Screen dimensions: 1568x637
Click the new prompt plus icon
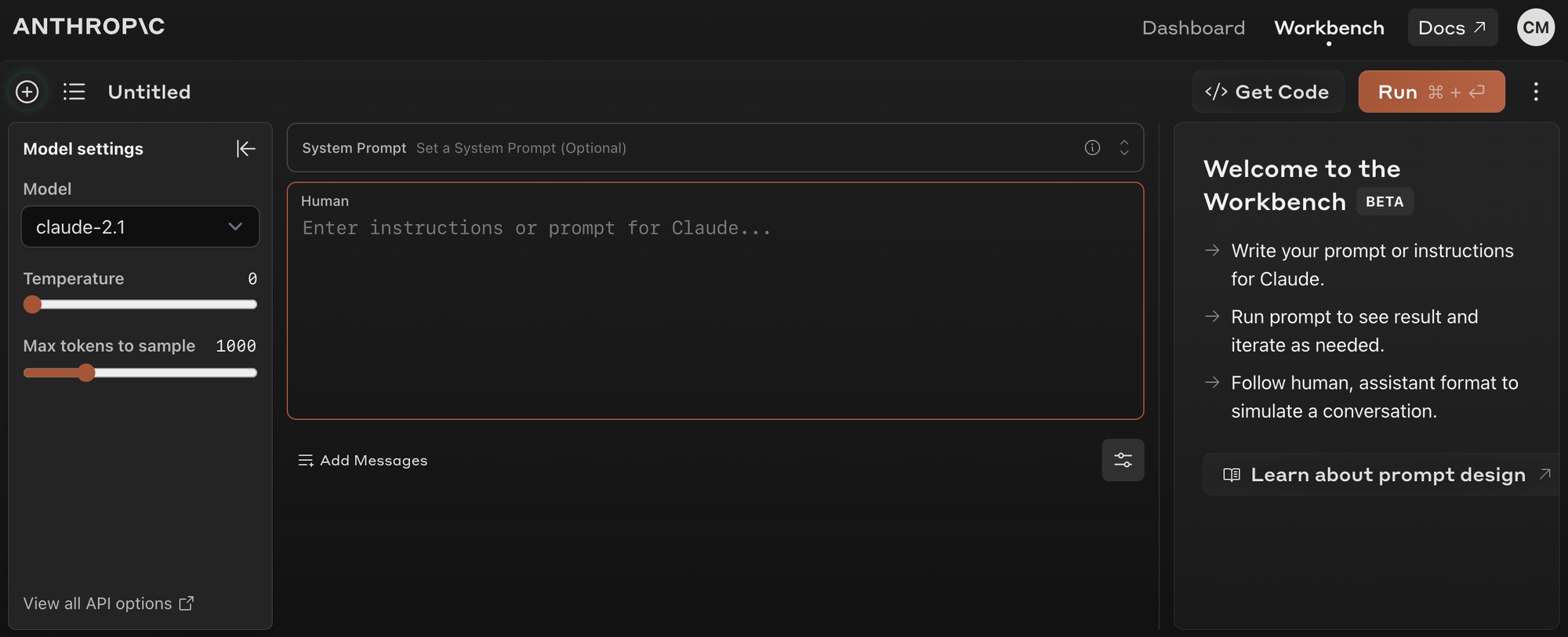coord(27,92)
